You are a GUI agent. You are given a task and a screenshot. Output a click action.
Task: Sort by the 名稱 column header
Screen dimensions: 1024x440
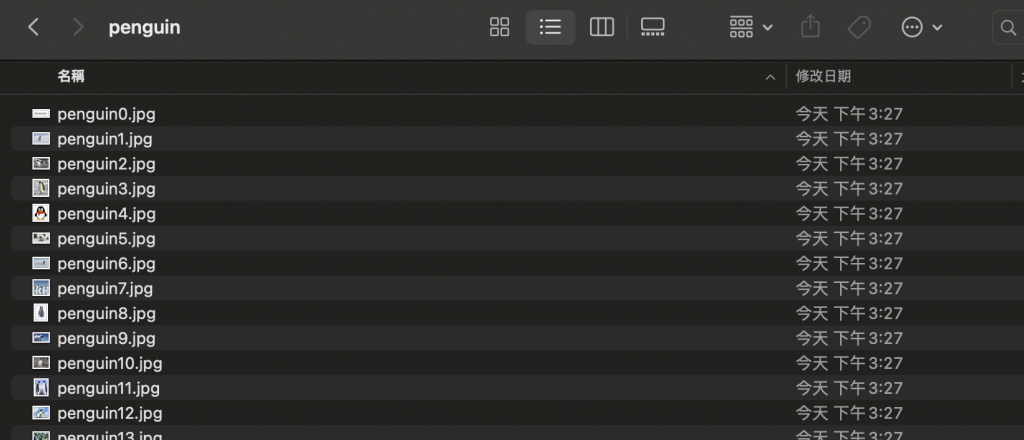pyautogui.click(x=71, y=76)
